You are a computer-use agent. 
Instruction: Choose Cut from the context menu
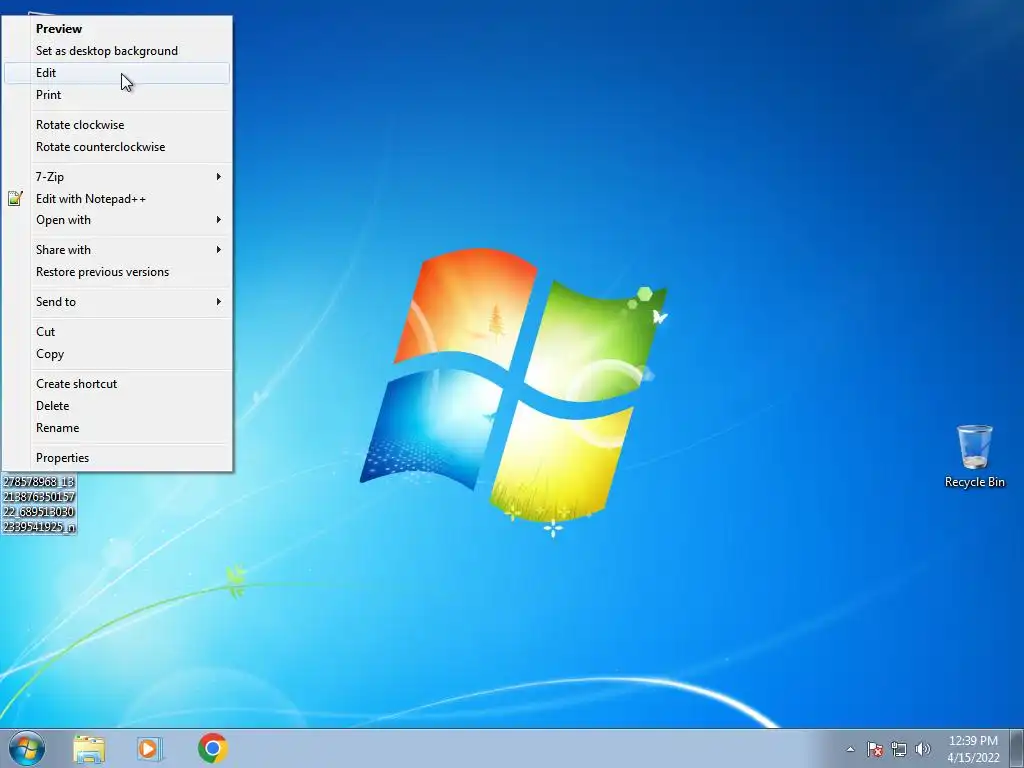pyautogui.click(x=118, y=332)
